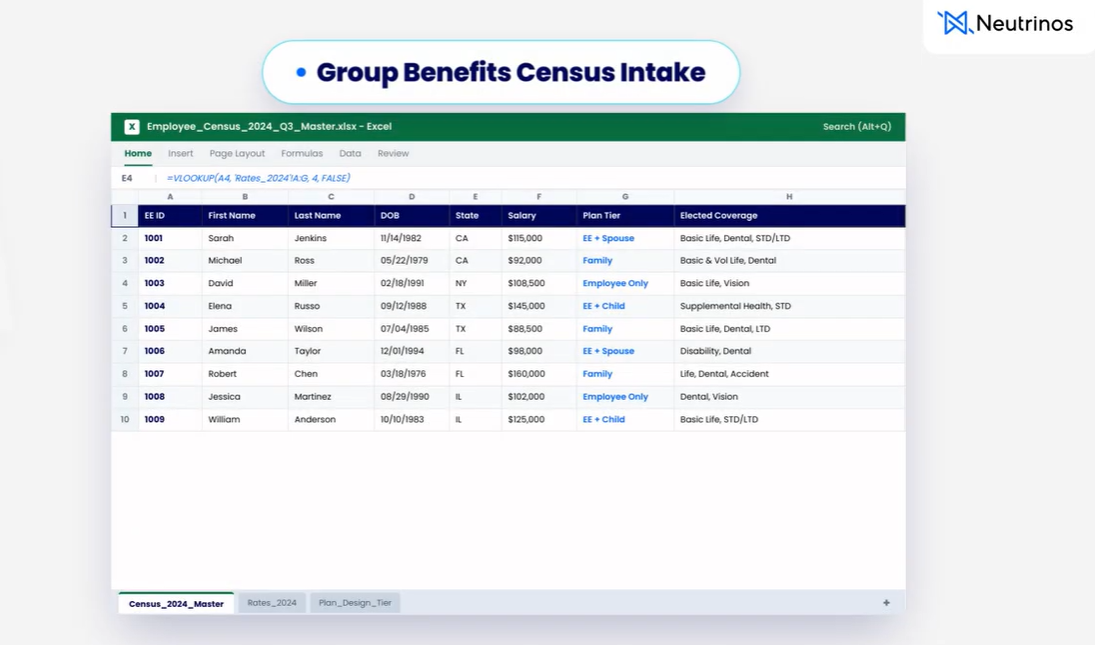Click first name cell Michael
Screen dimensions: 1095x645
pyautogui.click(x=245, y=260)
